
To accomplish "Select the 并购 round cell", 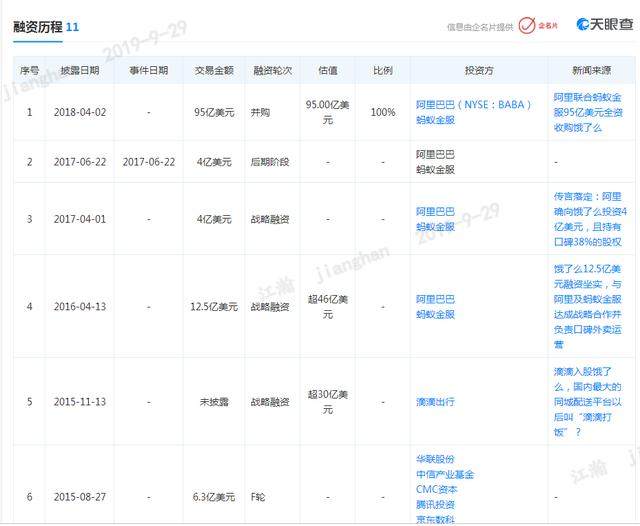I will (x=260, y=112).
